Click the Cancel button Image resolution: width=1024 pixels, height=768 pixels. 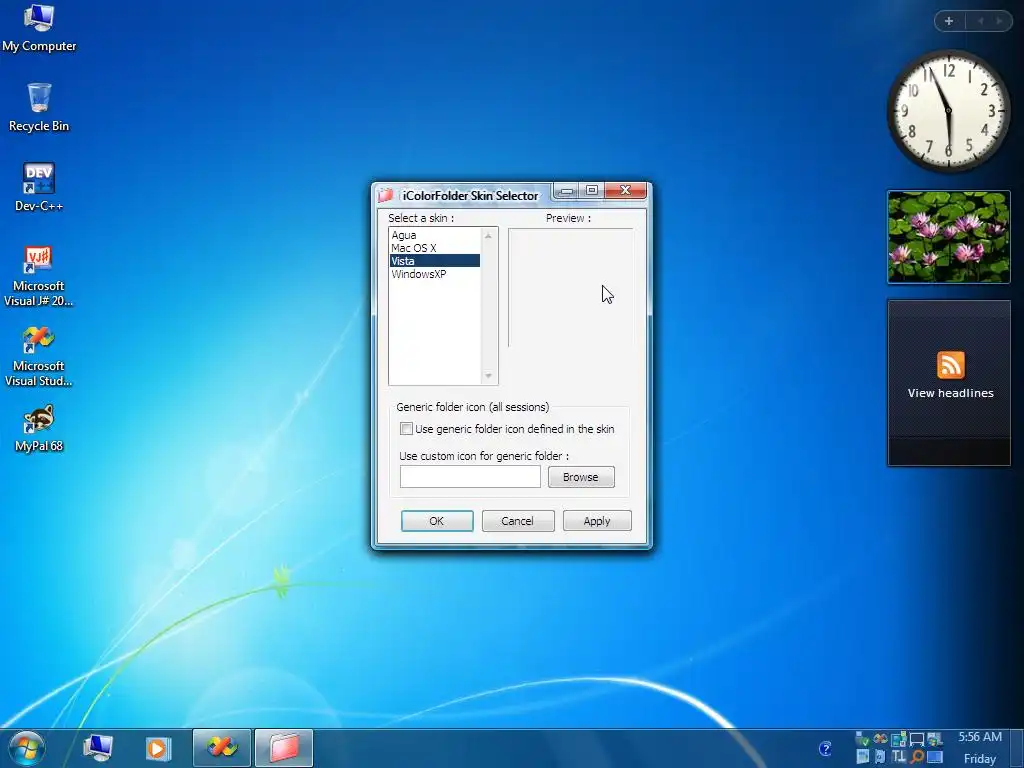tap(518, 521)
